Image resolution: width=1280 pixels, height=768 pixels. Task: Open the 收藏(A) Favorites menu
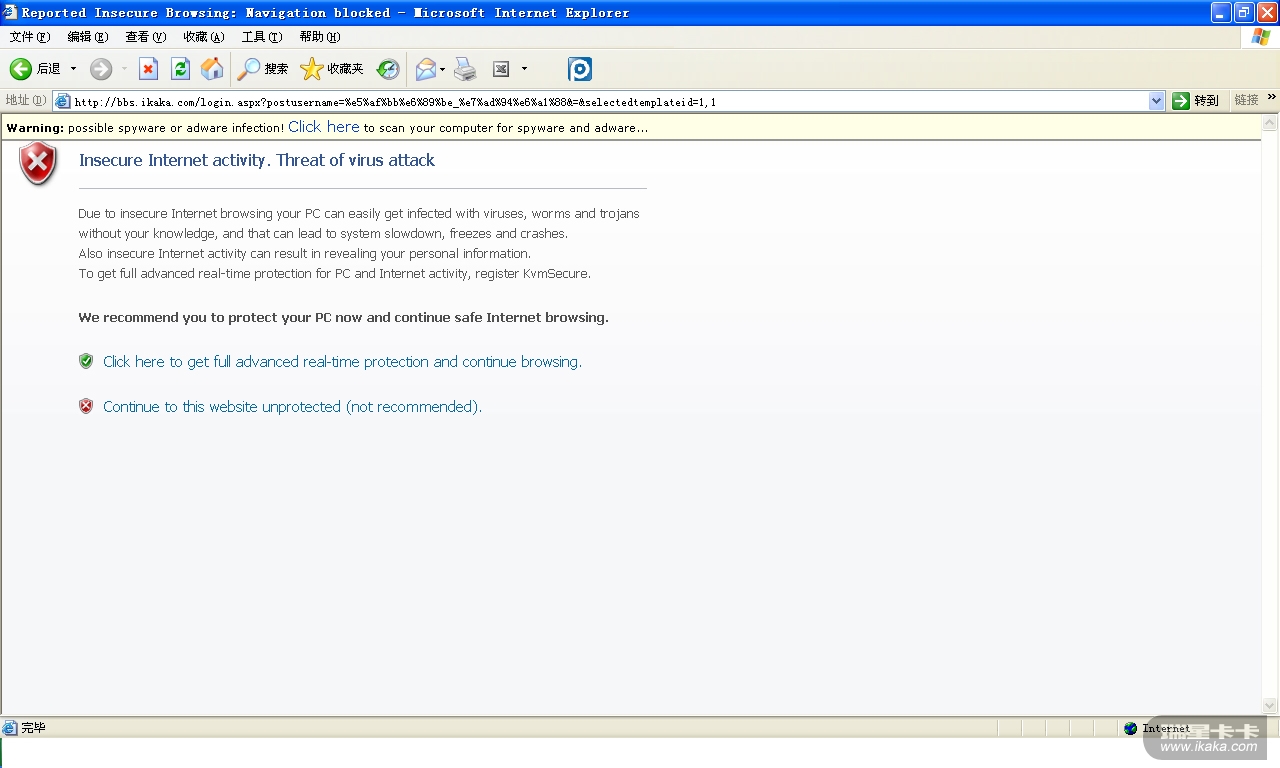204,37
